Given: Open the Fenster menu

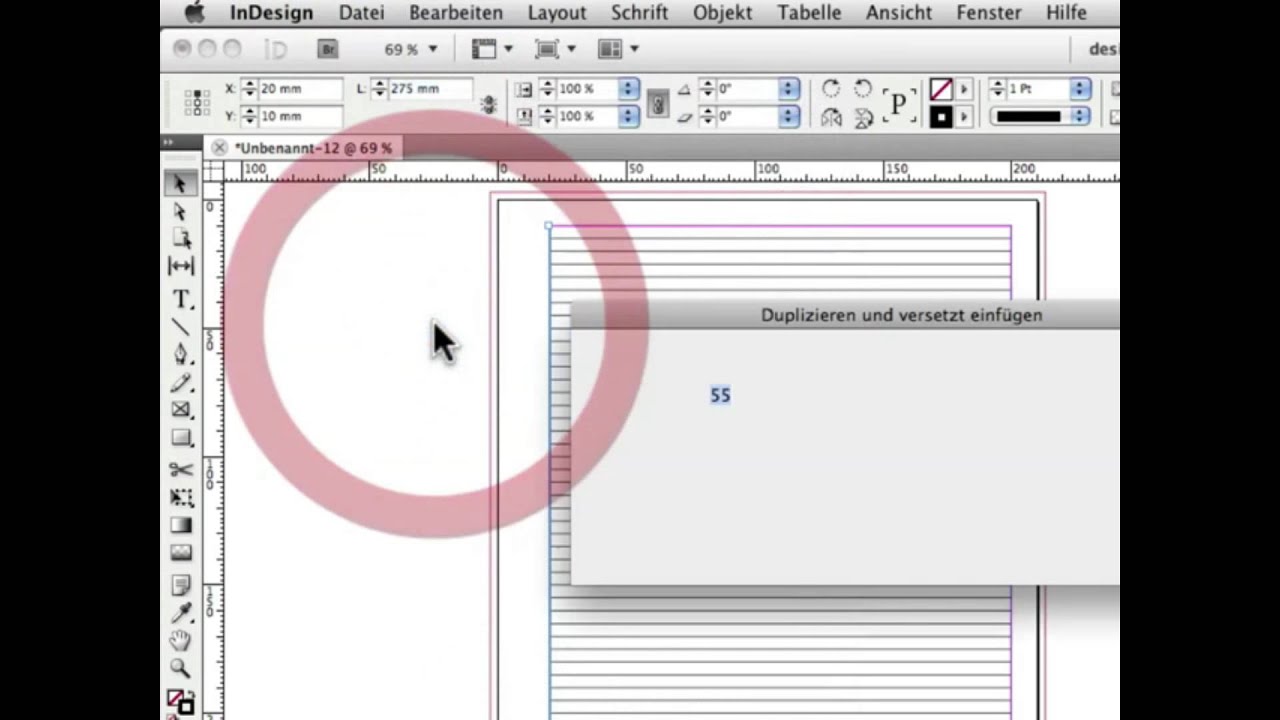Looking at the screenshot, I should (989, 13).
